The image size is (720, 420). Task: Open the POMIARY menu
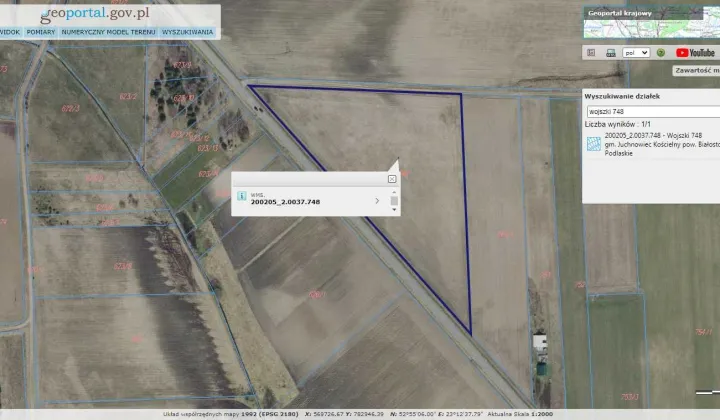coord(41,32)
